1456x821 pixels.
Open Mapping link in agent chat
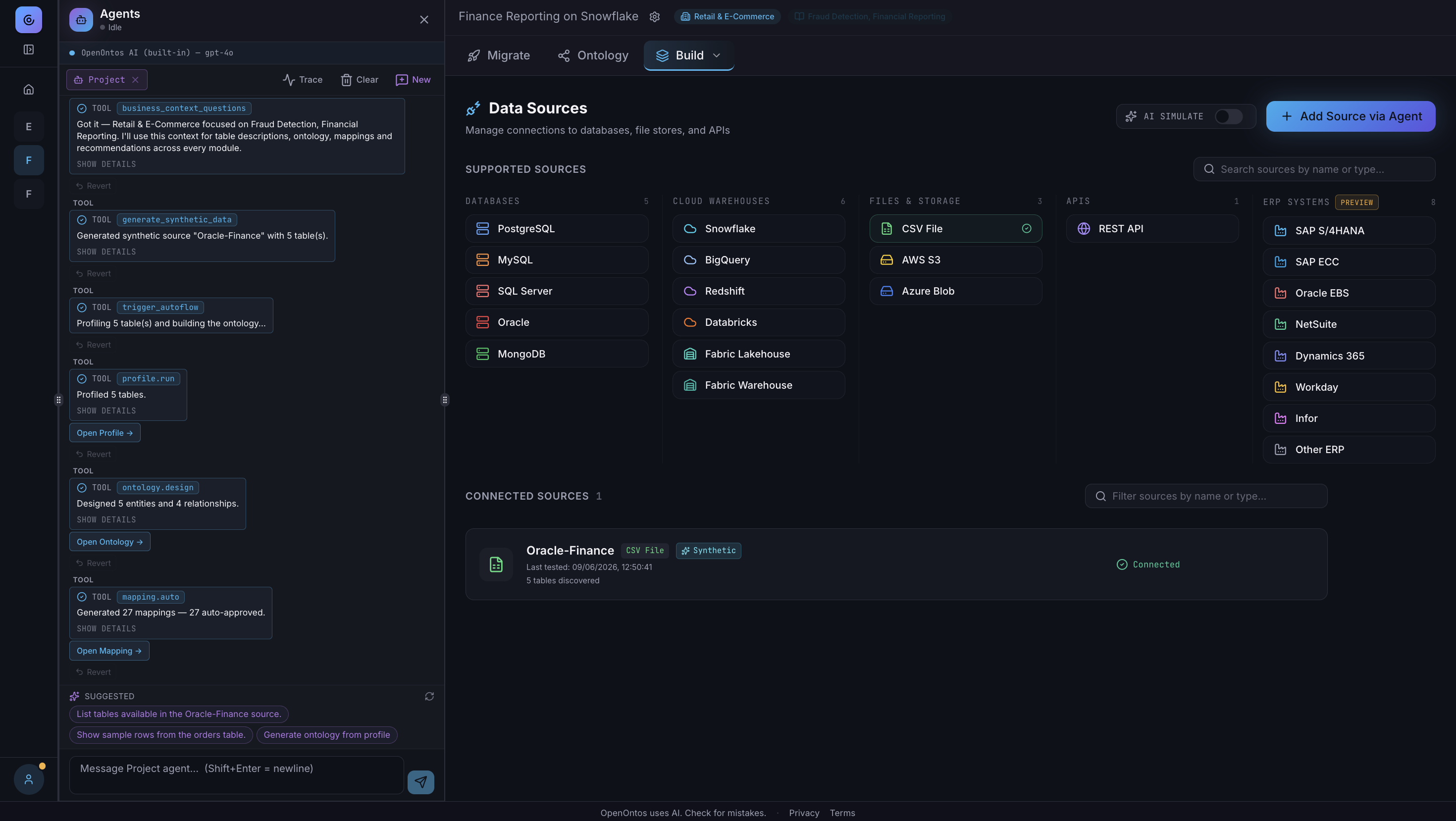click(x=109, y=651)
